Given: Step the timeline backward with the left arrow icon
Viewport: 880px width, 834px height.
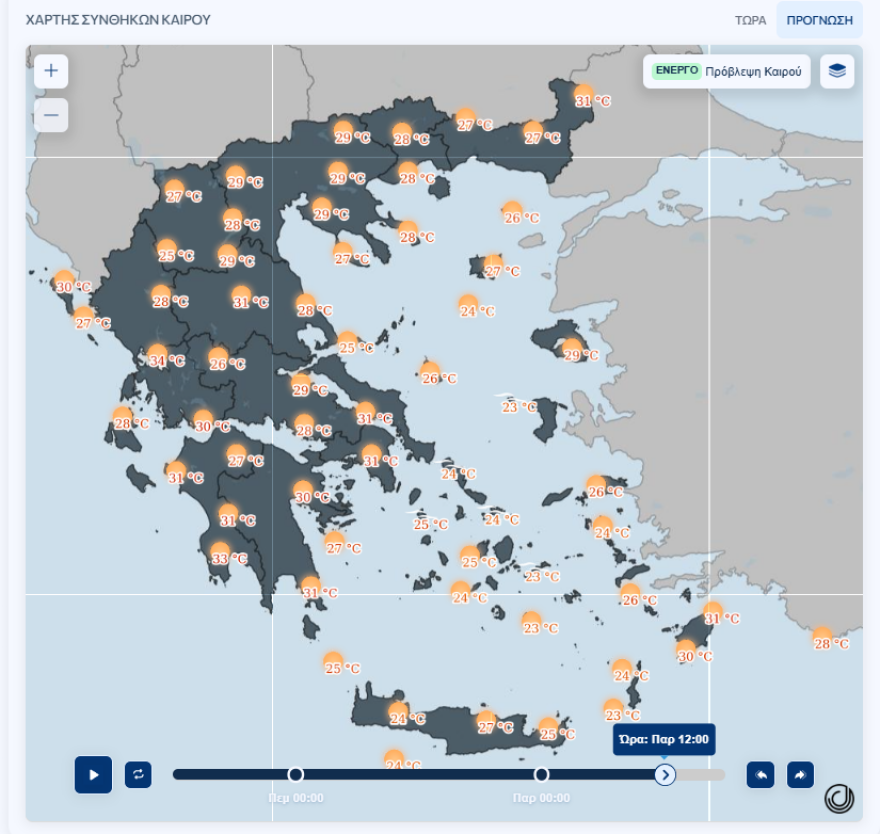Looking at the screenshot, I should pos(760,774).
